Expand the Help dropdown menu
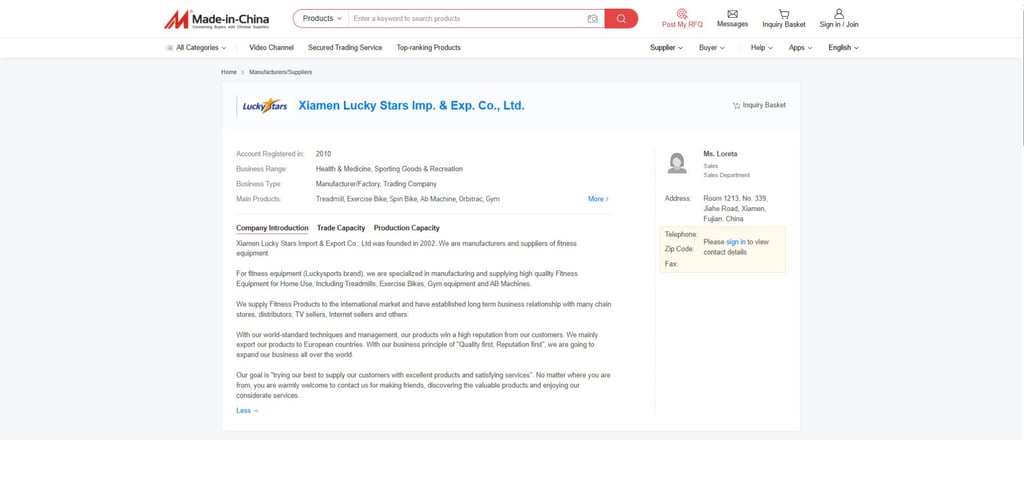The image size is (1024, 485). pyautogui.click(x=761, y=48)
